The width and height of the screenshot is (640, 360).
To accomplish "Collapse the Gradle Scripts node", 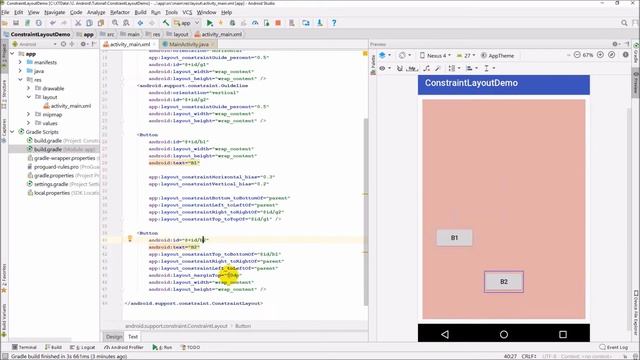I will (12, 132).
